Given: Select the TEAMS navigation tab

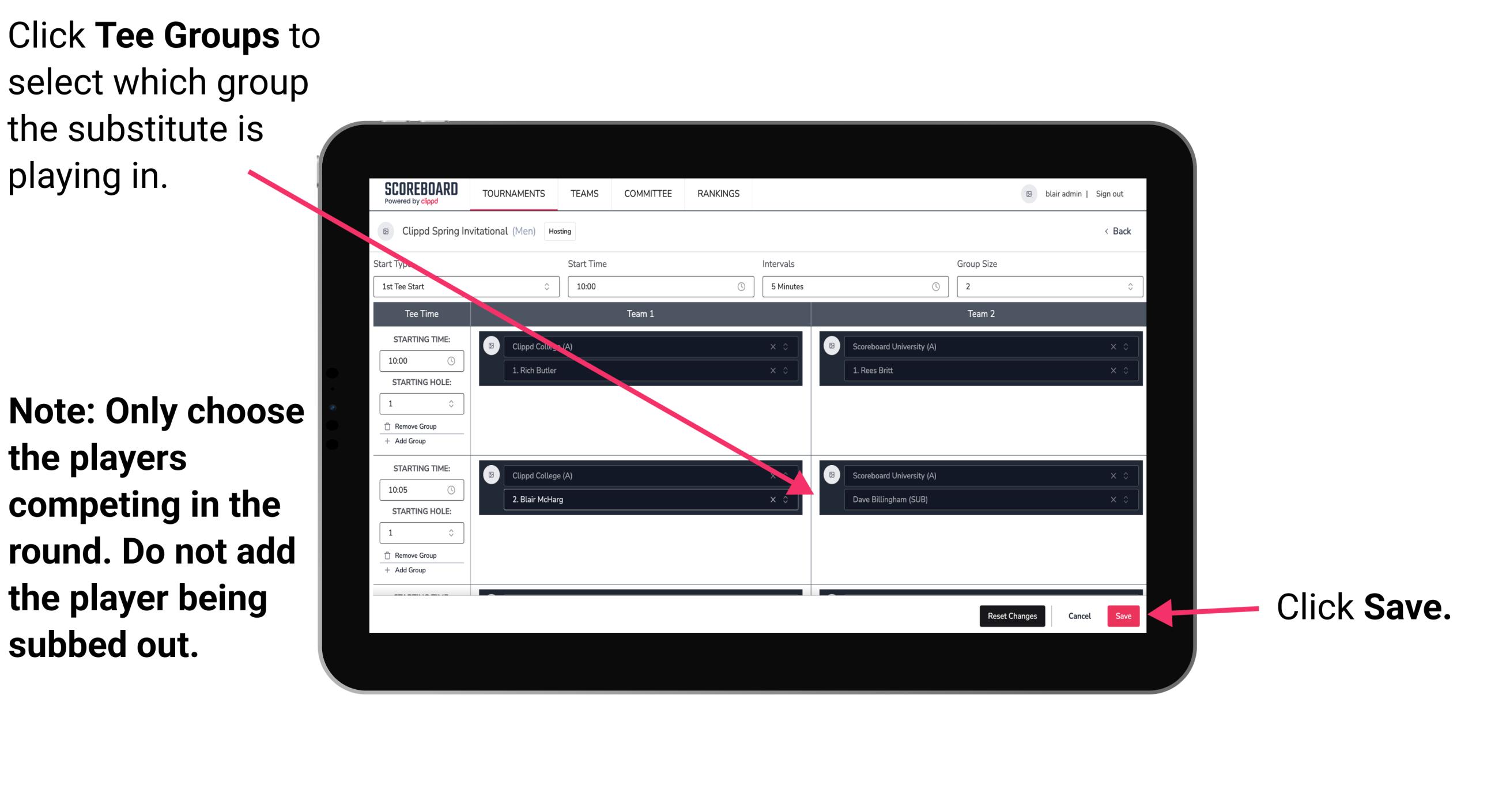Looking at the screenshot, I should point(584,194).
